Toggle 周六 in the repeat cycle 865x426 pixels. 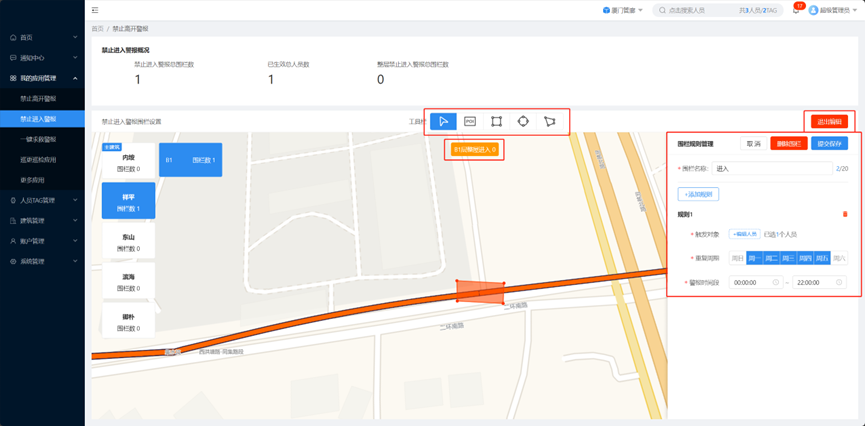tap(839, 258)
